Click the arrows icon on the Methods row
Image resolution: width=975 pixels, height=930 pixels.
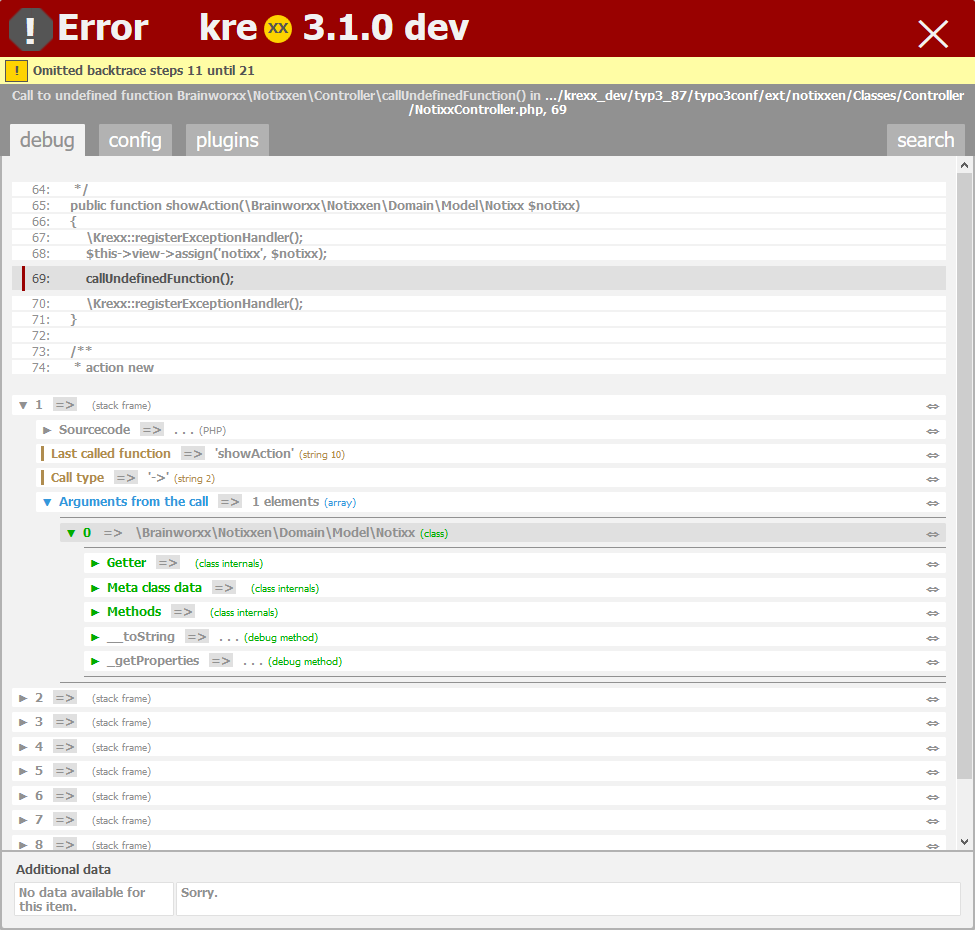[x=932, y=614]
